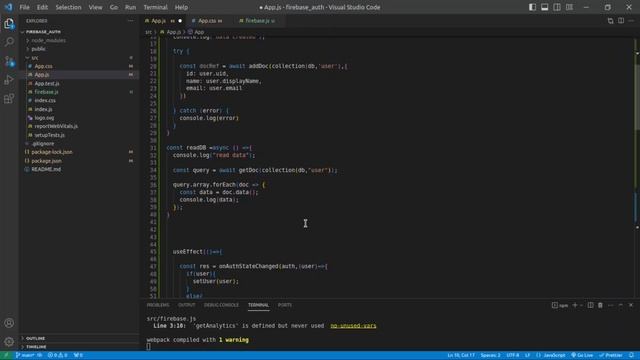This screenshot has height=360, width=640.
Task: Open errors and warnings count in status bar
Action: 58,356
